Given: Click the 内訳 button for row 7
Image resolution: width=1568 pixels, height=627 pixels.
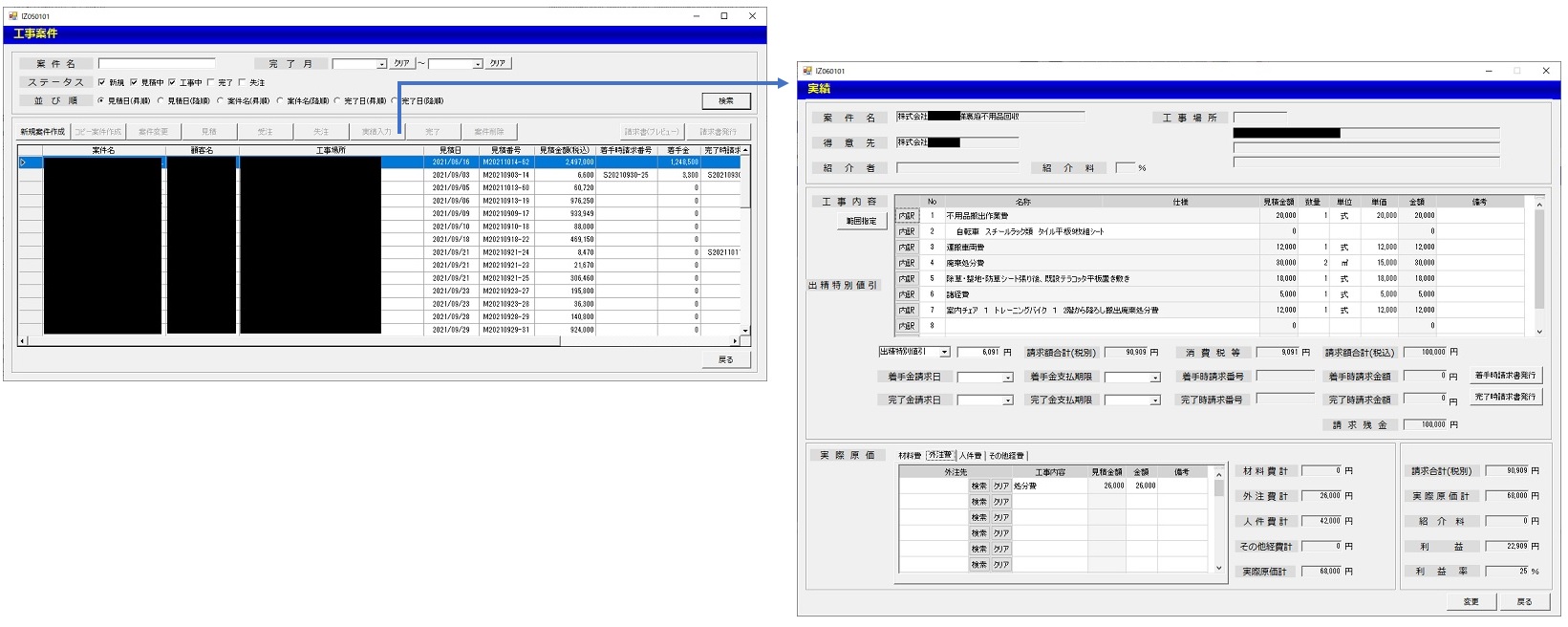Looking at the screenshot, I should coord(907,311).
